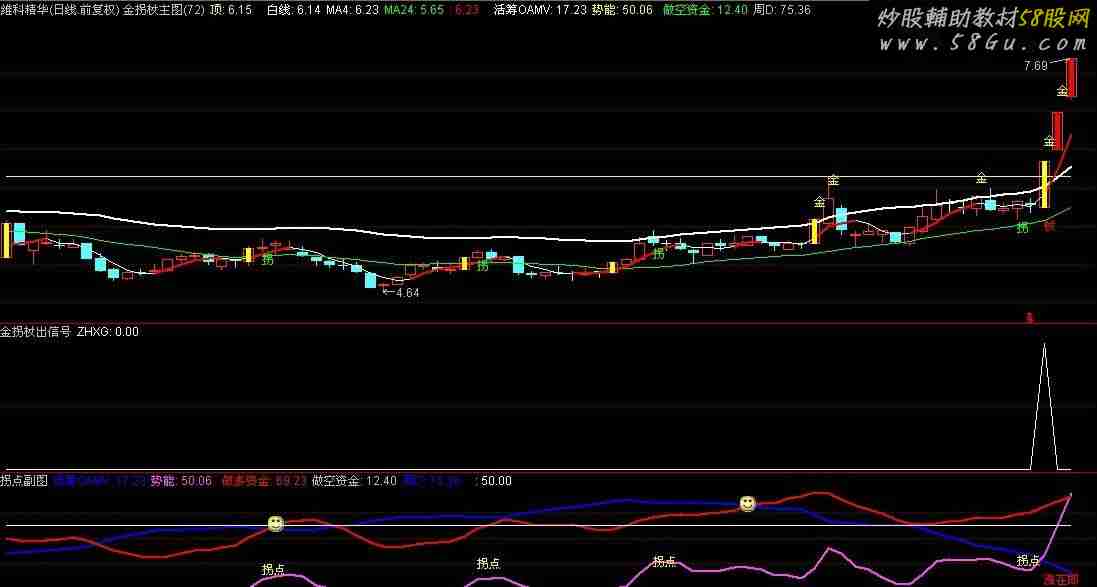Click the right smiley face marker
This screenshot has width=1097, height=587.
[747, 503]
